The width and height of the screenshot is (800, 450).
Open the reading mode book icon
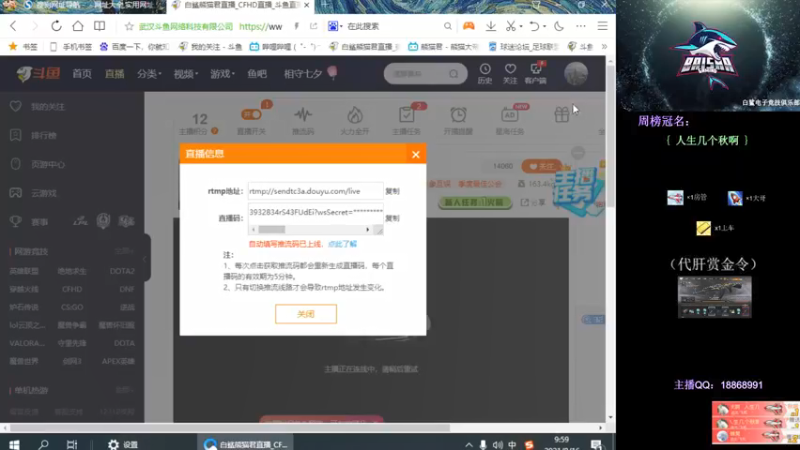click(x=99, y=26)
